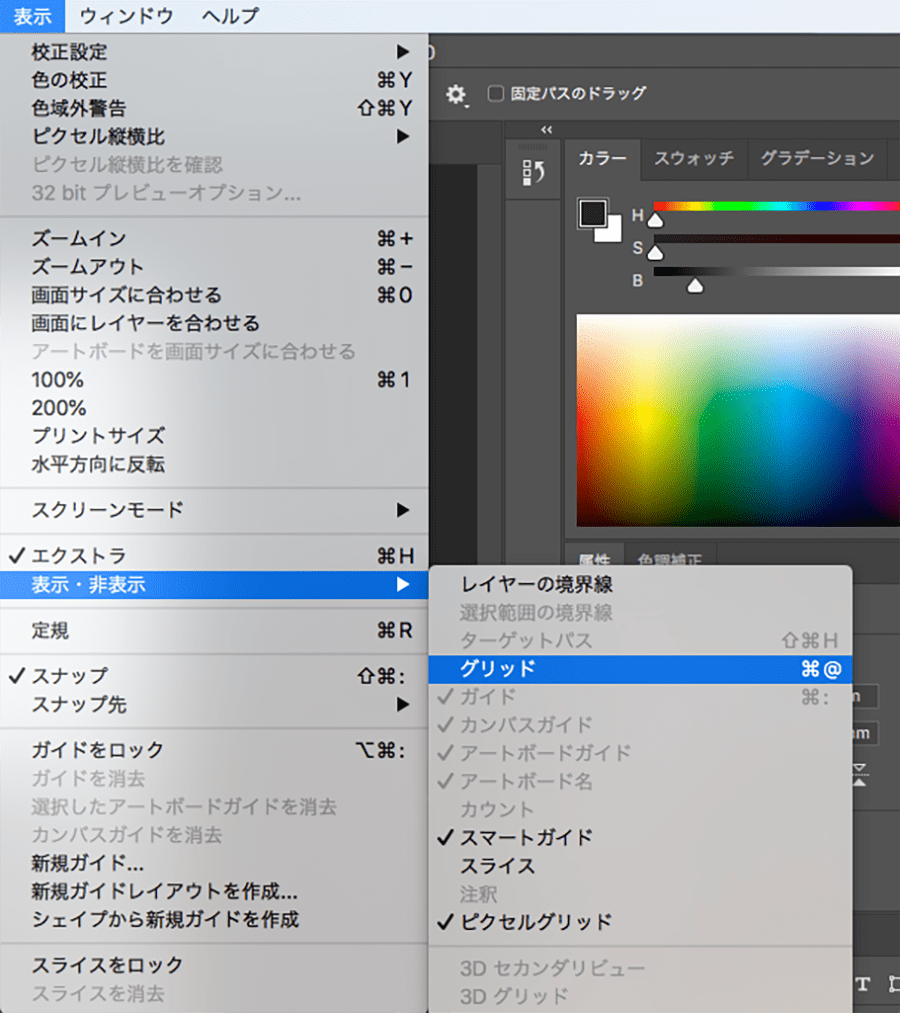Toggle ピクセルグリッド visibility off

click(535, 921)
